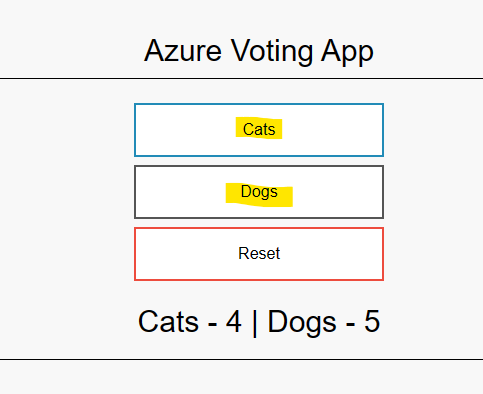Select the yellow highlighted Cats label
483x394 pixels.
point(259,129)
